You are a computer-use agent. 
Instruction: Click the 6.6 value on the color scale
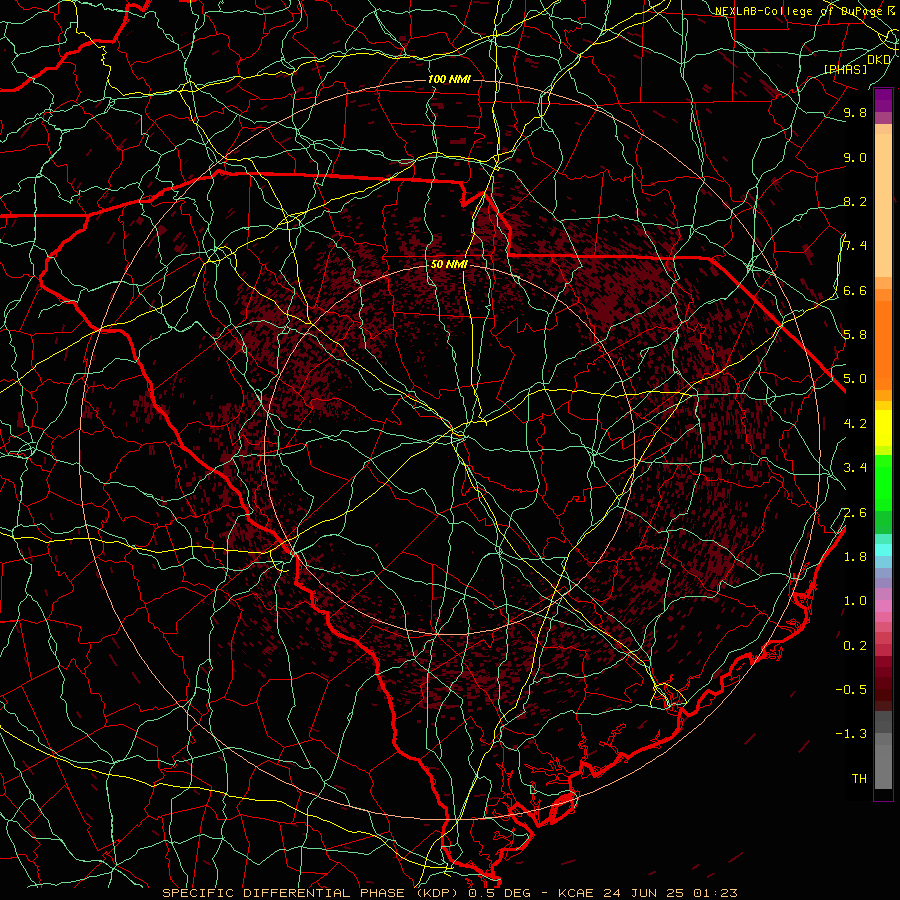[855, 290]
